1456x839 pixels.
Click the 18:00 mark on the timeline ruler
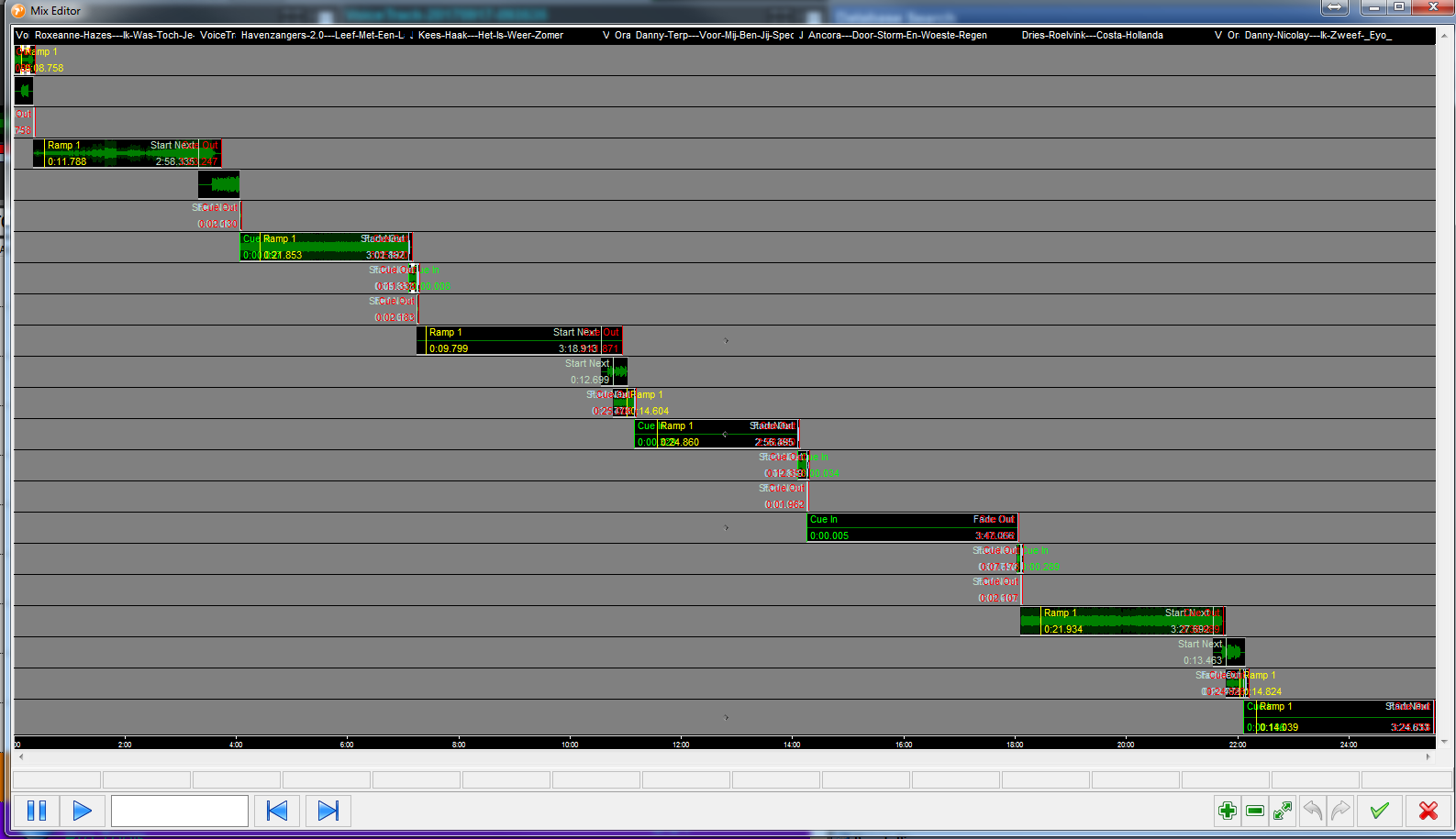pos(1015,744)
